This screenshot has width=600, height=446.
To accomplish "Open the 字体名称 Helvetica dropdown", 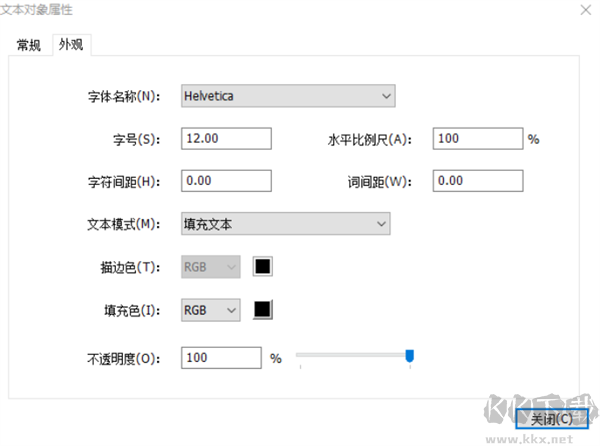I will [x=288, y=96].
